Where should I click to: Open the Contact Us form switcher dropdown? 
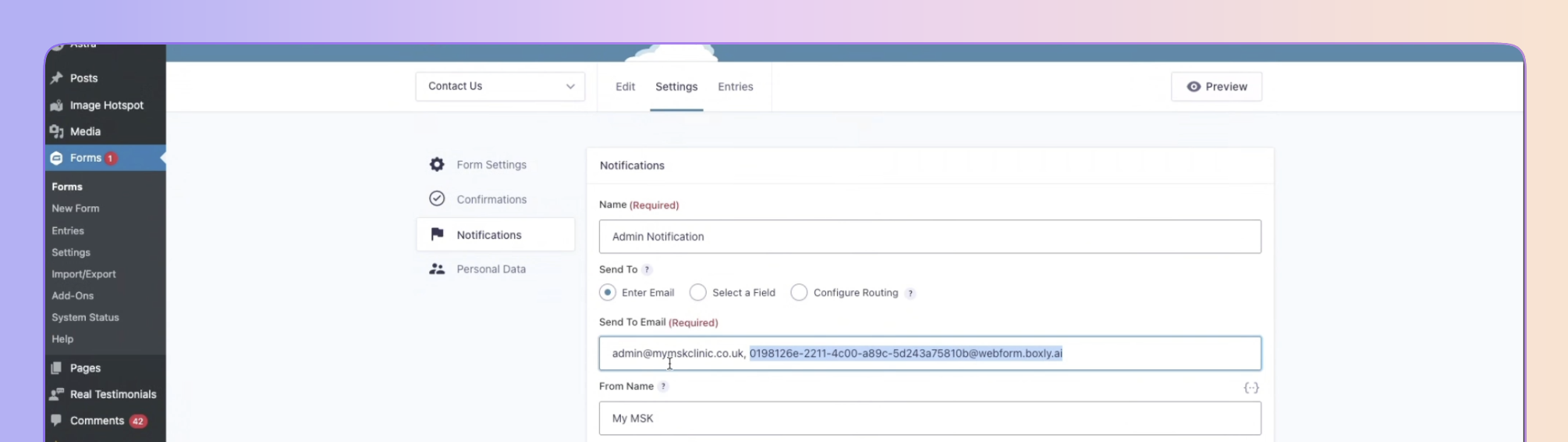(500, 87)
